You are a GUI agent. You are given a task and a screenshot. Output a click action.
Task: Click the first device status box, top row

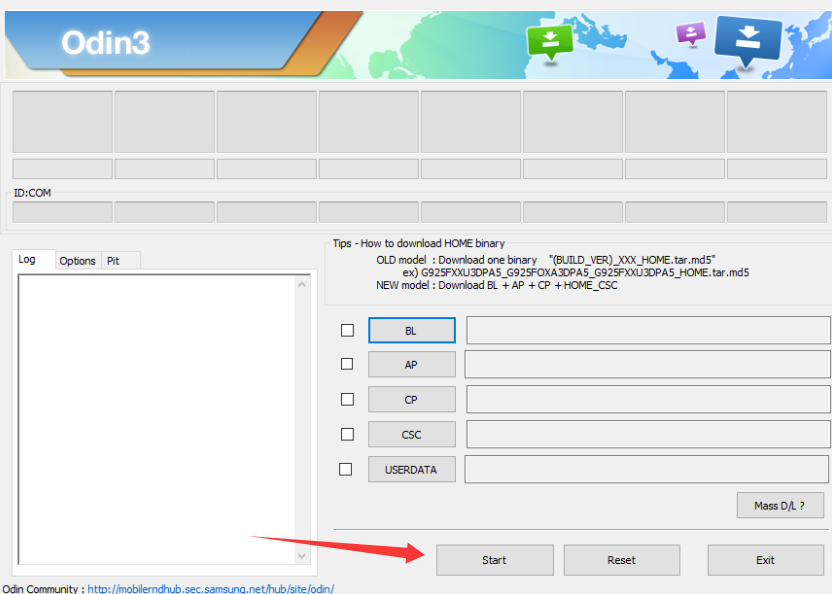click(63, 122)
